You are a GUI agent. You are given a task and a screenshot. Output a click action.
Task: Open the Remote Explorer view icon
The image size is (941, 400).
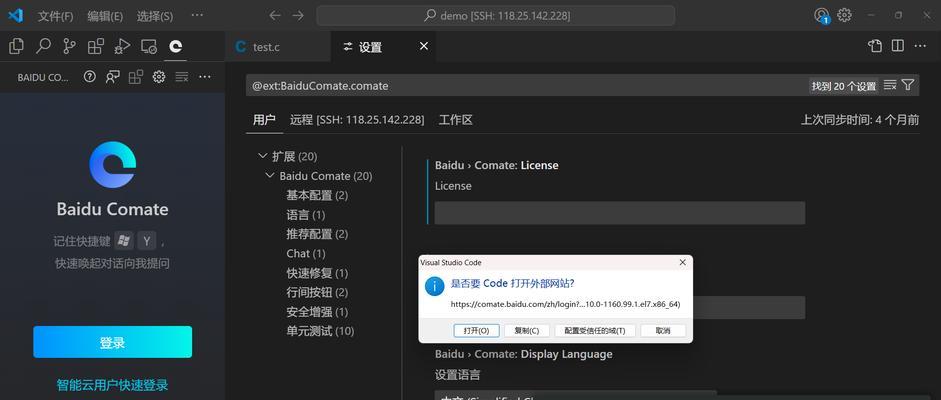[x=149, y=46]
